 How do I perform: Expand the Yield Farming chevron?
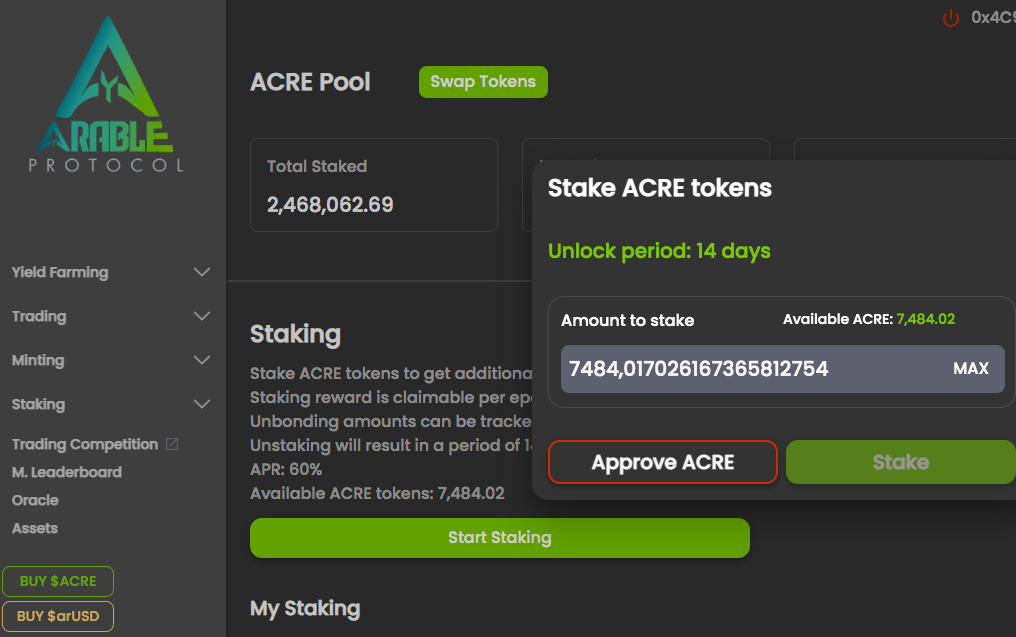pos(202,272)
